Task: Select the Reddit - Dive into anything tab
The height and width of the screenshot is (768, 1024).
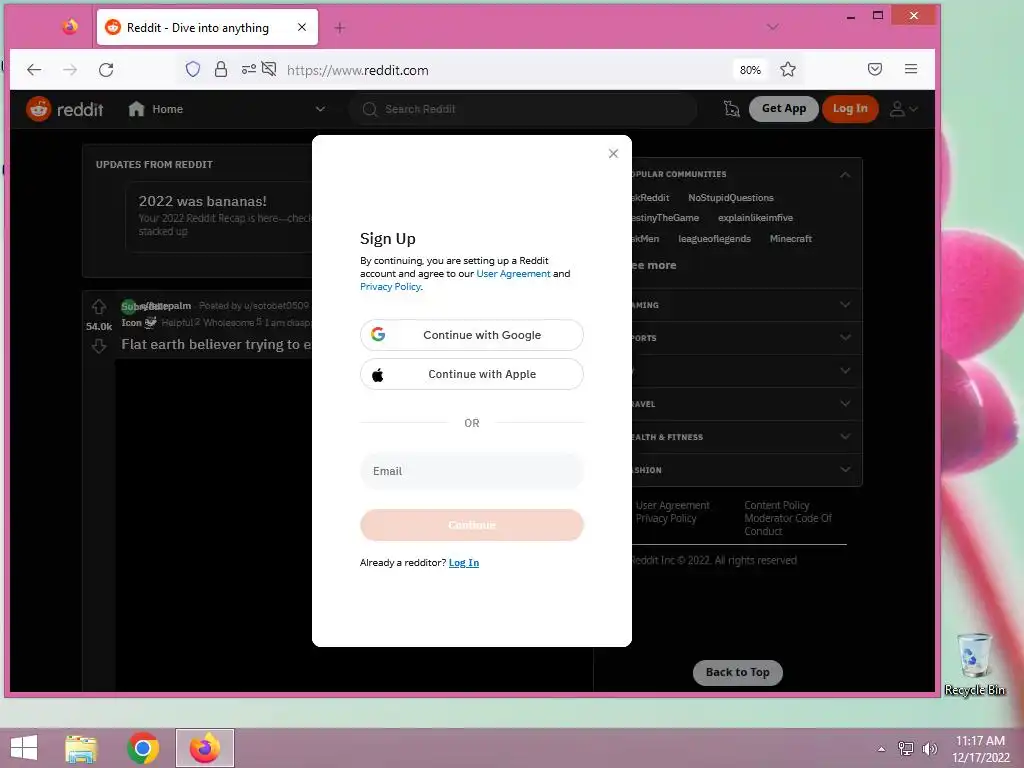Action: point(207,27)
